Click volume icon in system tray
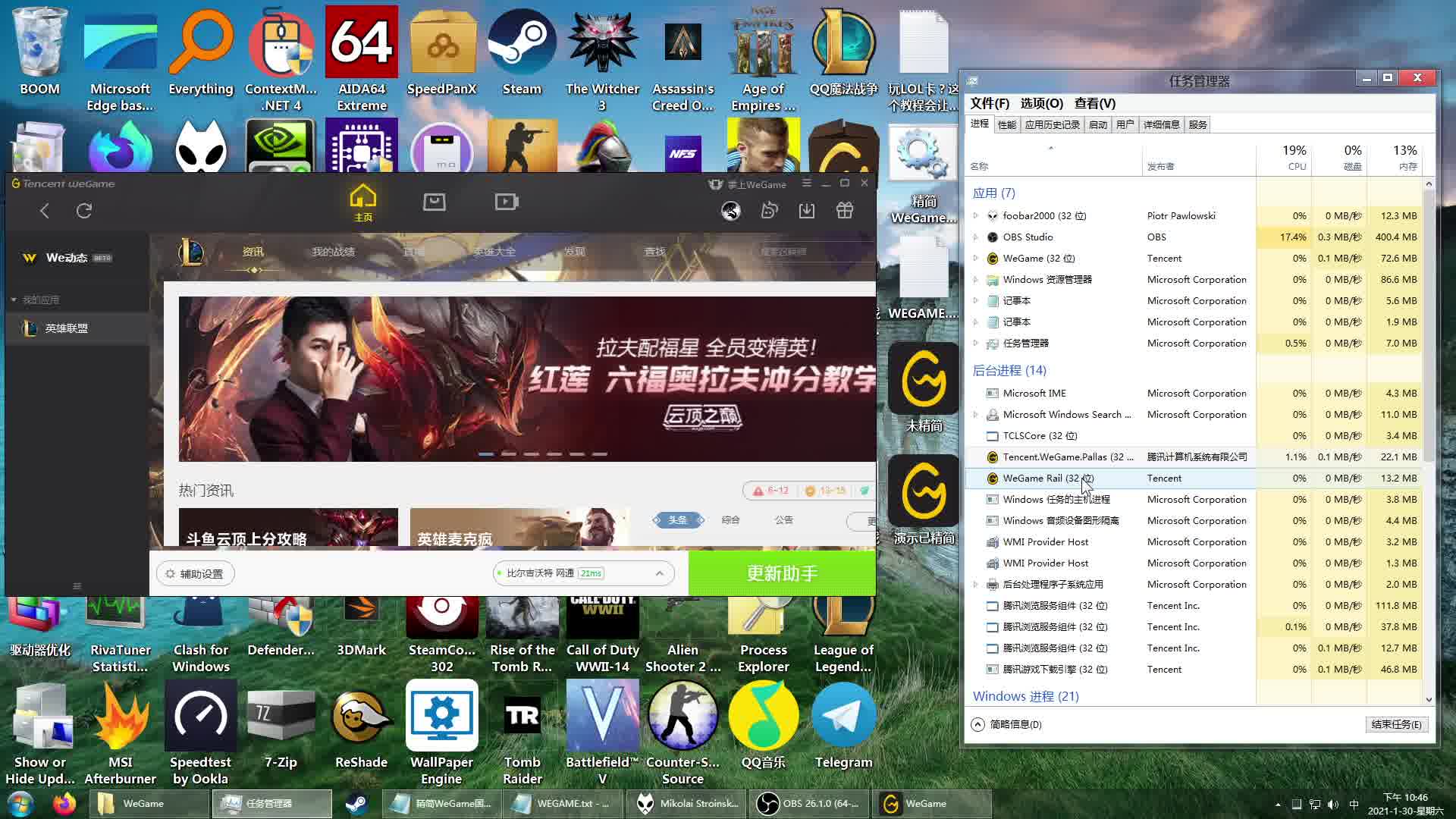 coord(1333,805)
